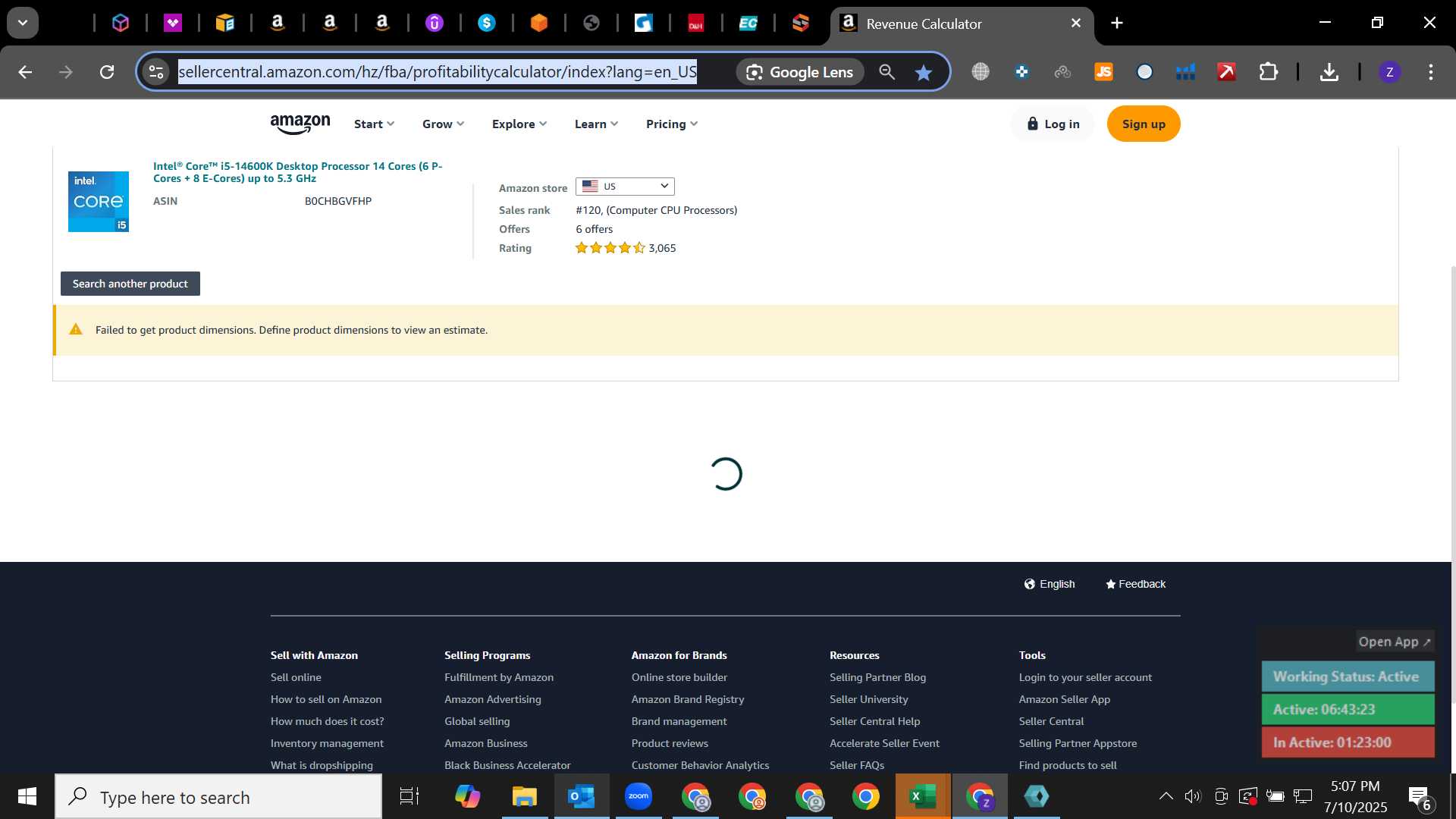Click the Intel Core i5 product thumbnail
1456x819 pixels.
[99, 202]
